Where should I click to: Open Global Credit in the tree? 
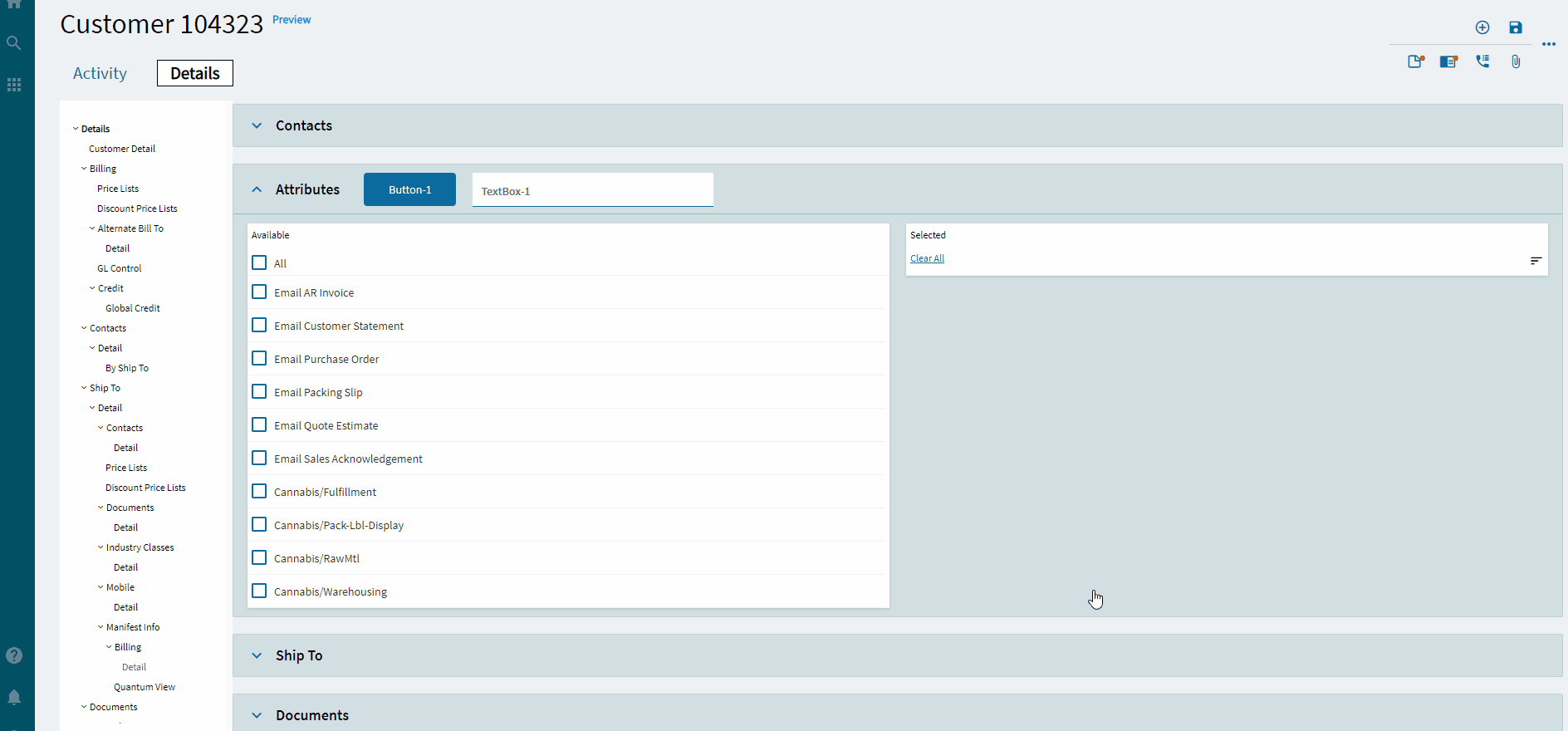pos(133,308)
